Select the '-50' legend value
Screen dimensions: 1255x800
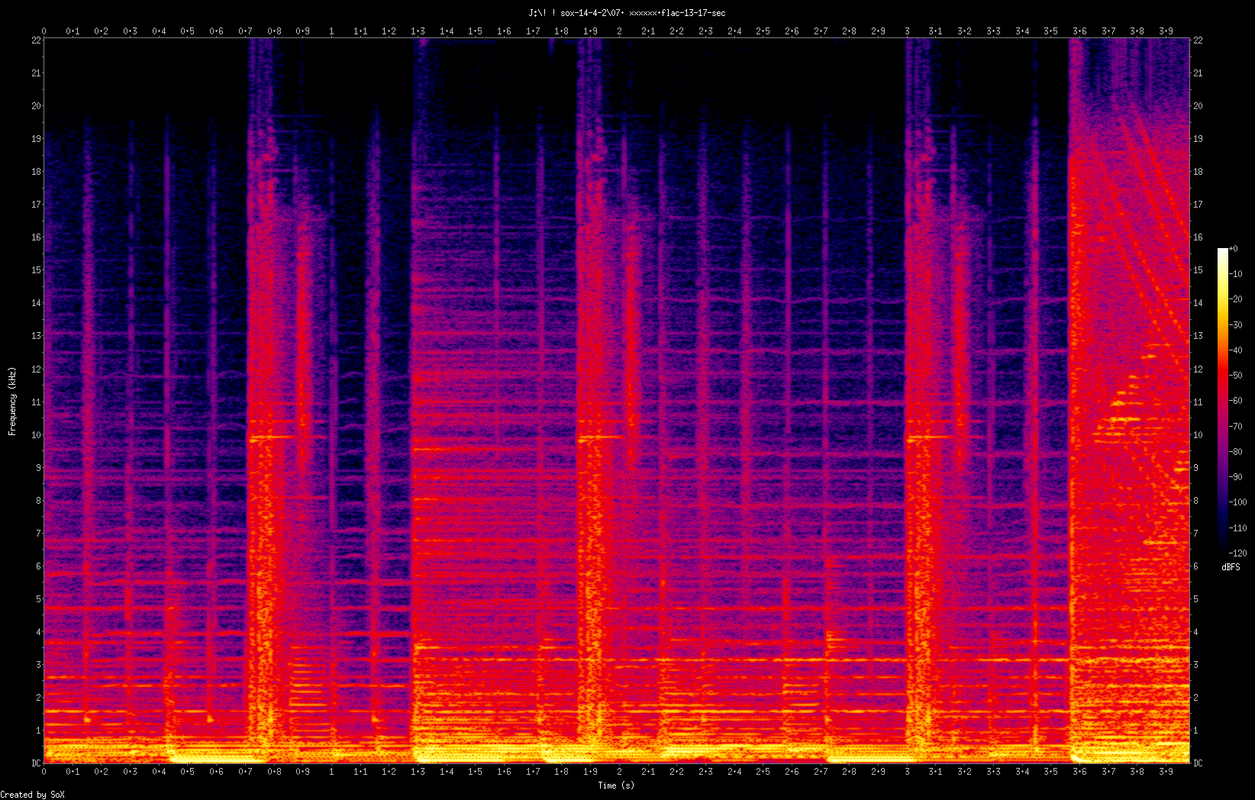(x=1237, y=375)
